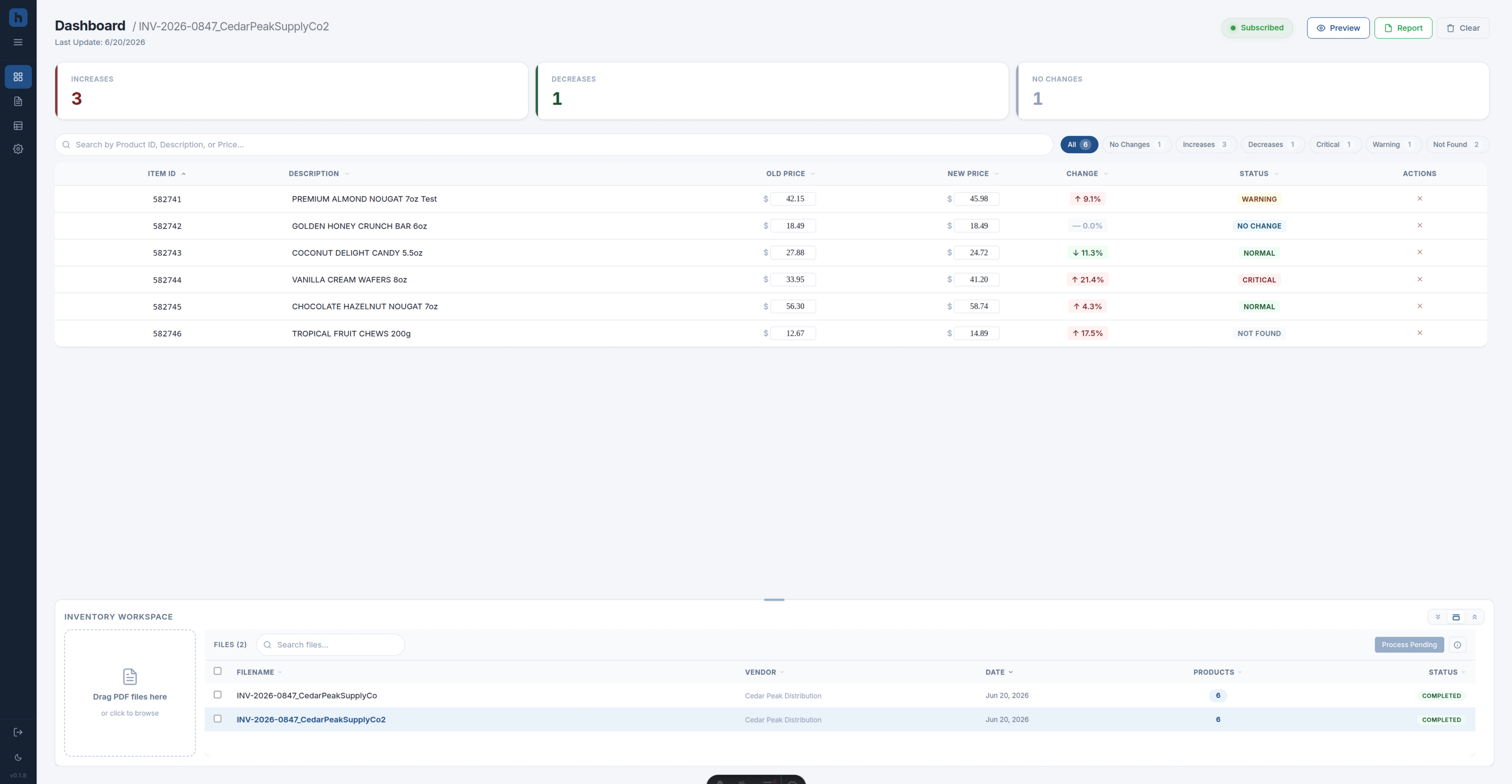Delete row 582746 with its X icon

click(1419, 333)
